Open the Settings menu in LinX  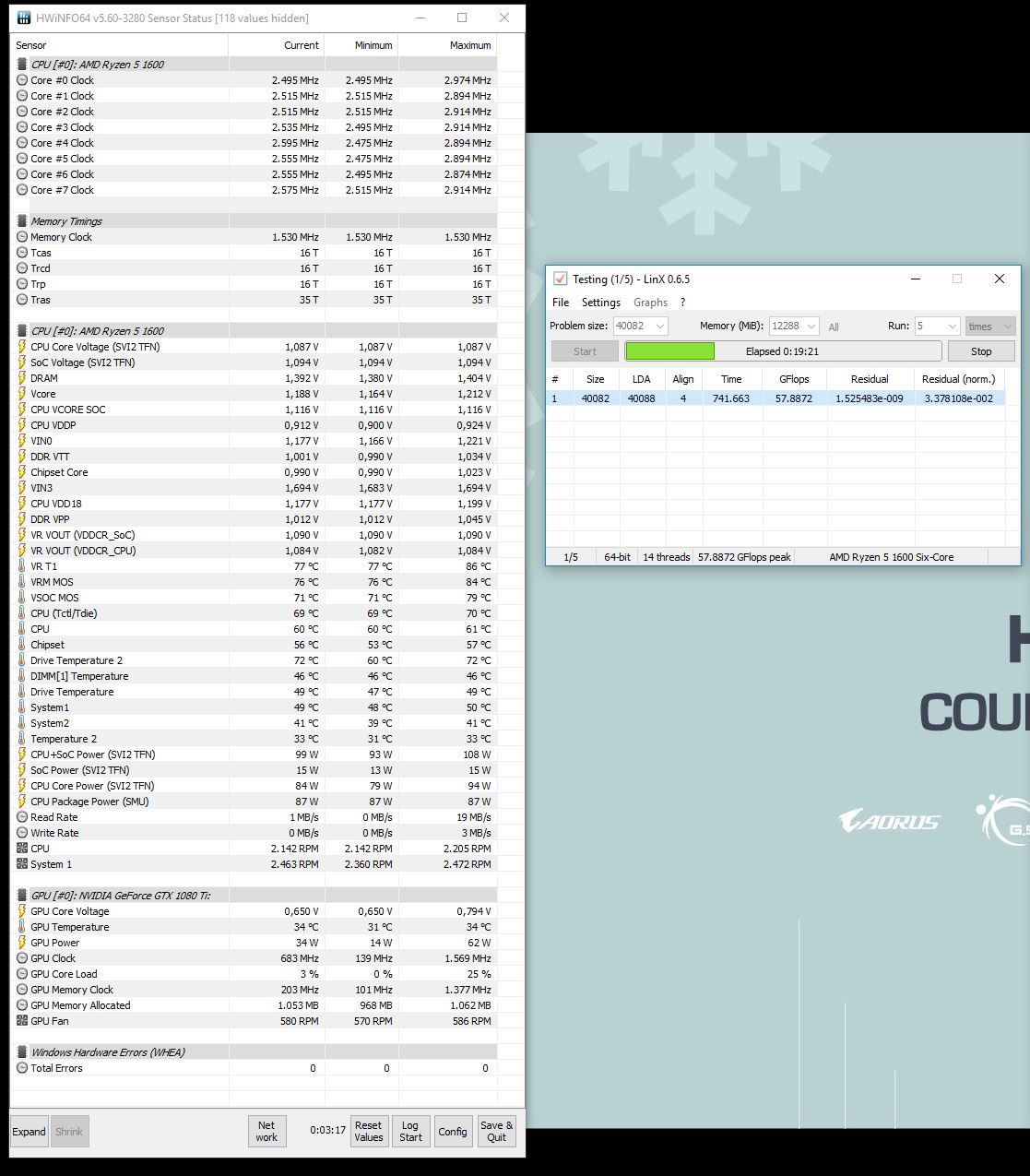(x=601, y=303)
